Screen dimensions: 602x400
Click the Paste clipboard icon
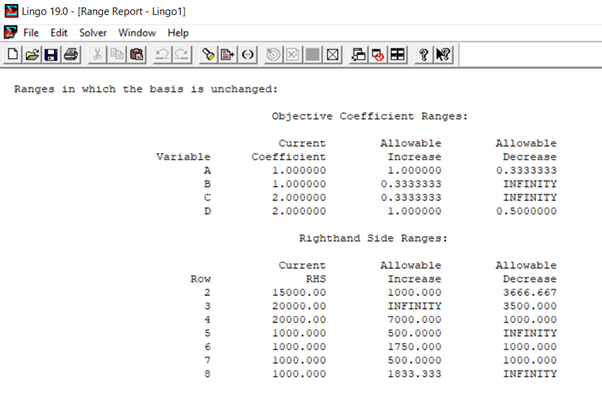pyautogui.click(x=136, y=55)
